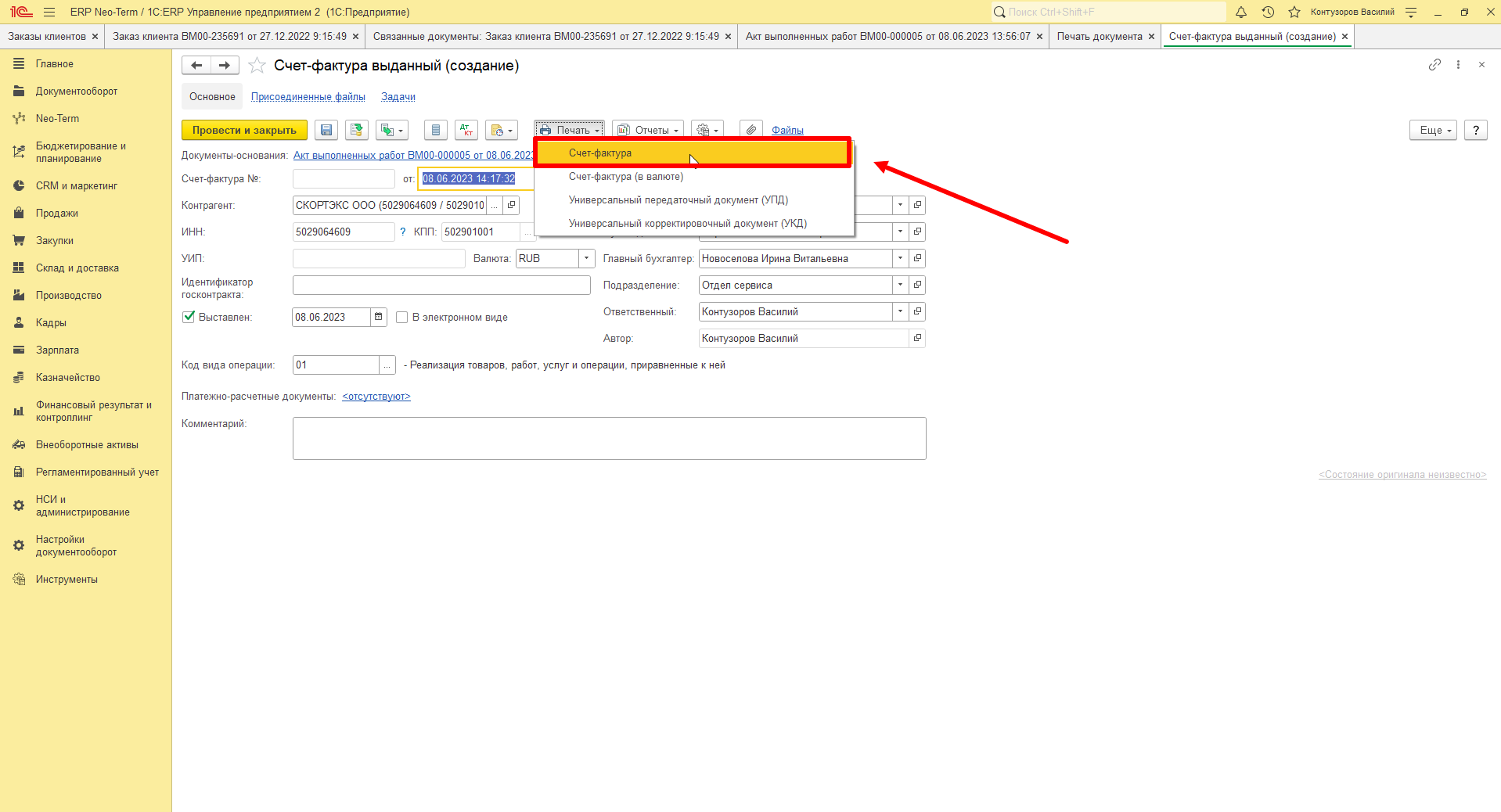Screen dimensions: 1501x812
Task: Switch to Печать документа tab
Action: tap(1100, 36)
